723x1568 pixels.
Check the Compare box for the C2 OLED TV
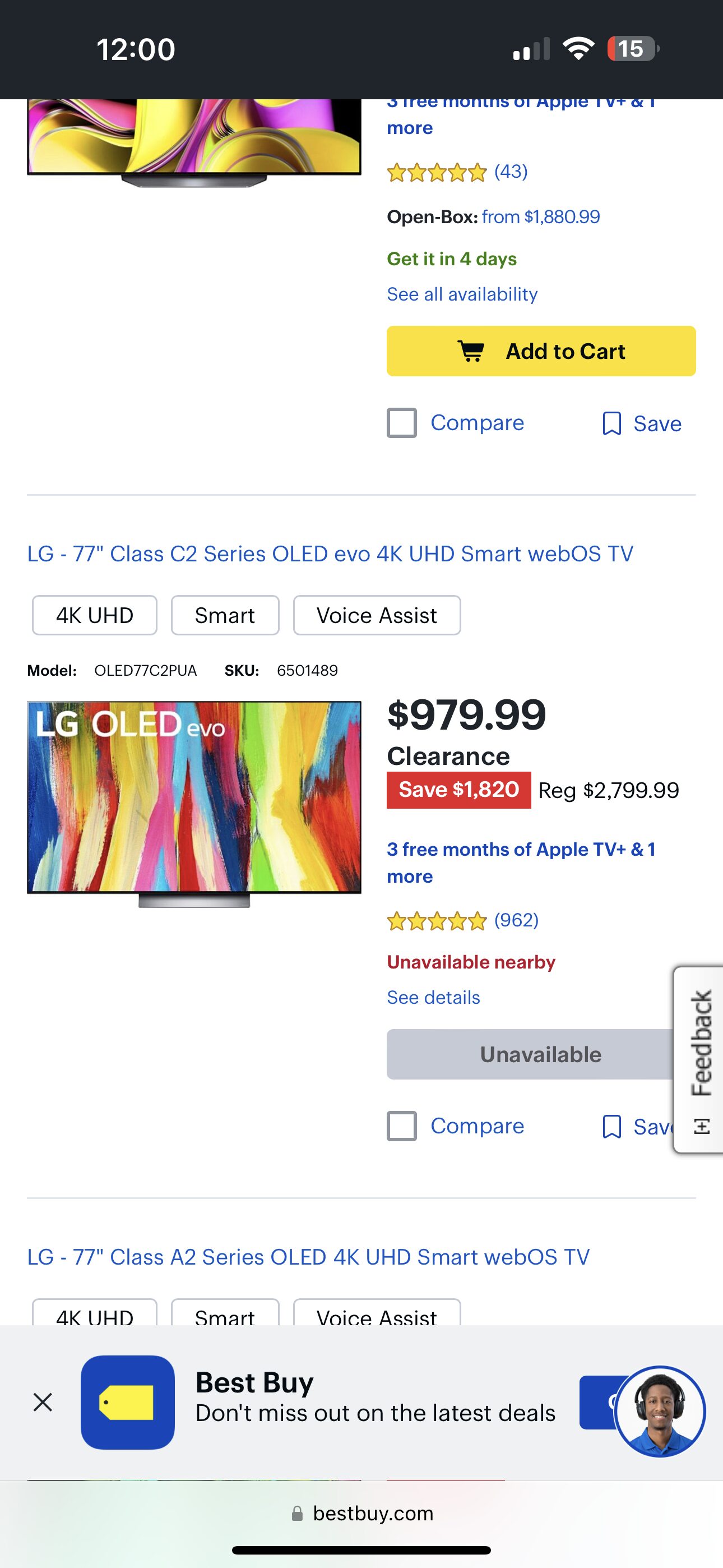[402, 1126]
